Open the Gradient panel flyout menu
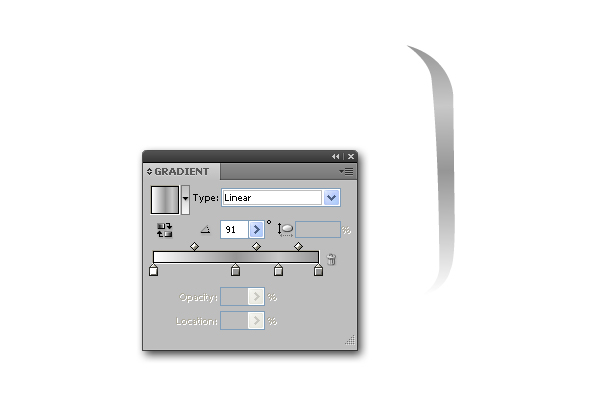This screenshot has height=400, width=600. pos(346,171)
